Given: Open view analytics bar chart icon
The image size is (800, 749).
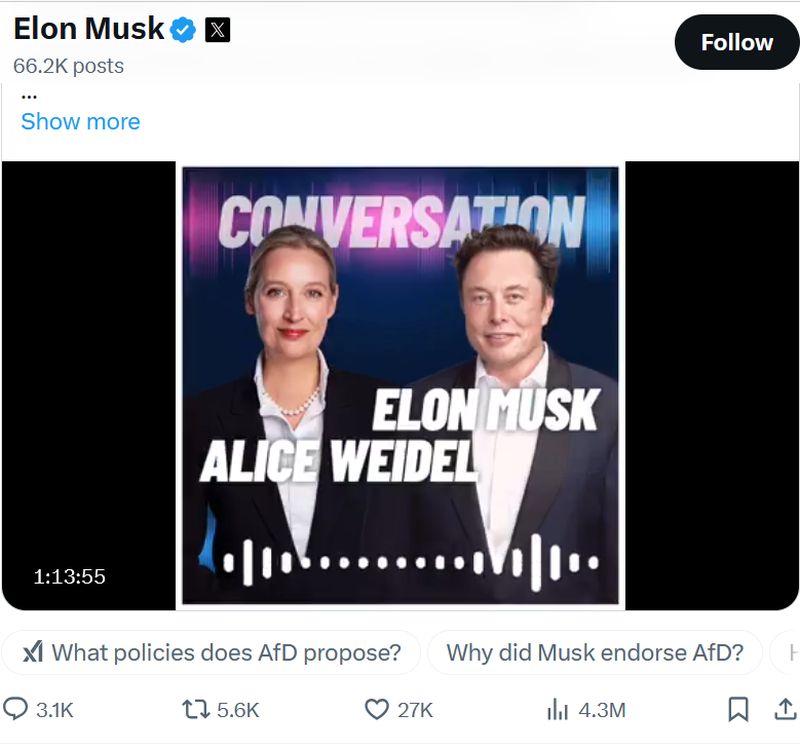Looking at the screenshot, I should [557, 710].
